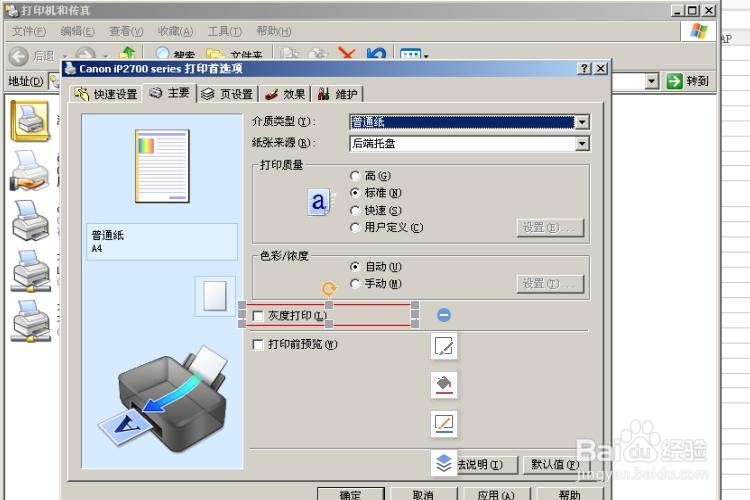Click the 取消 button
This screenshot has height=500, width=750.
[x=423, y=494]
